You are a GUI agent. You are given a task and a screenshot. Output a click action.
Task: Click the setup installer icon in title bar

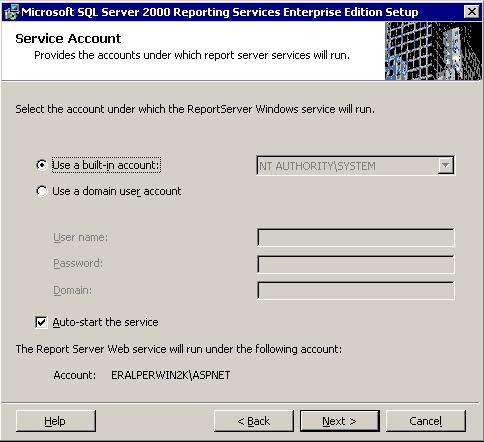11,12
